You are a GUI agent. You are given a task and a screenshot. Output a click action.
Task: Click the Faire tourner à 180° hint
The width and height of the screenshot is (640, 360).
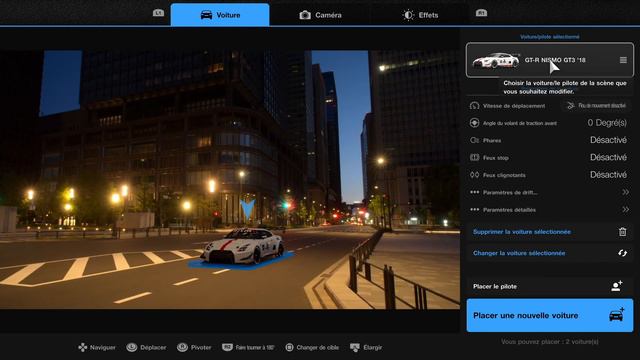248,347
